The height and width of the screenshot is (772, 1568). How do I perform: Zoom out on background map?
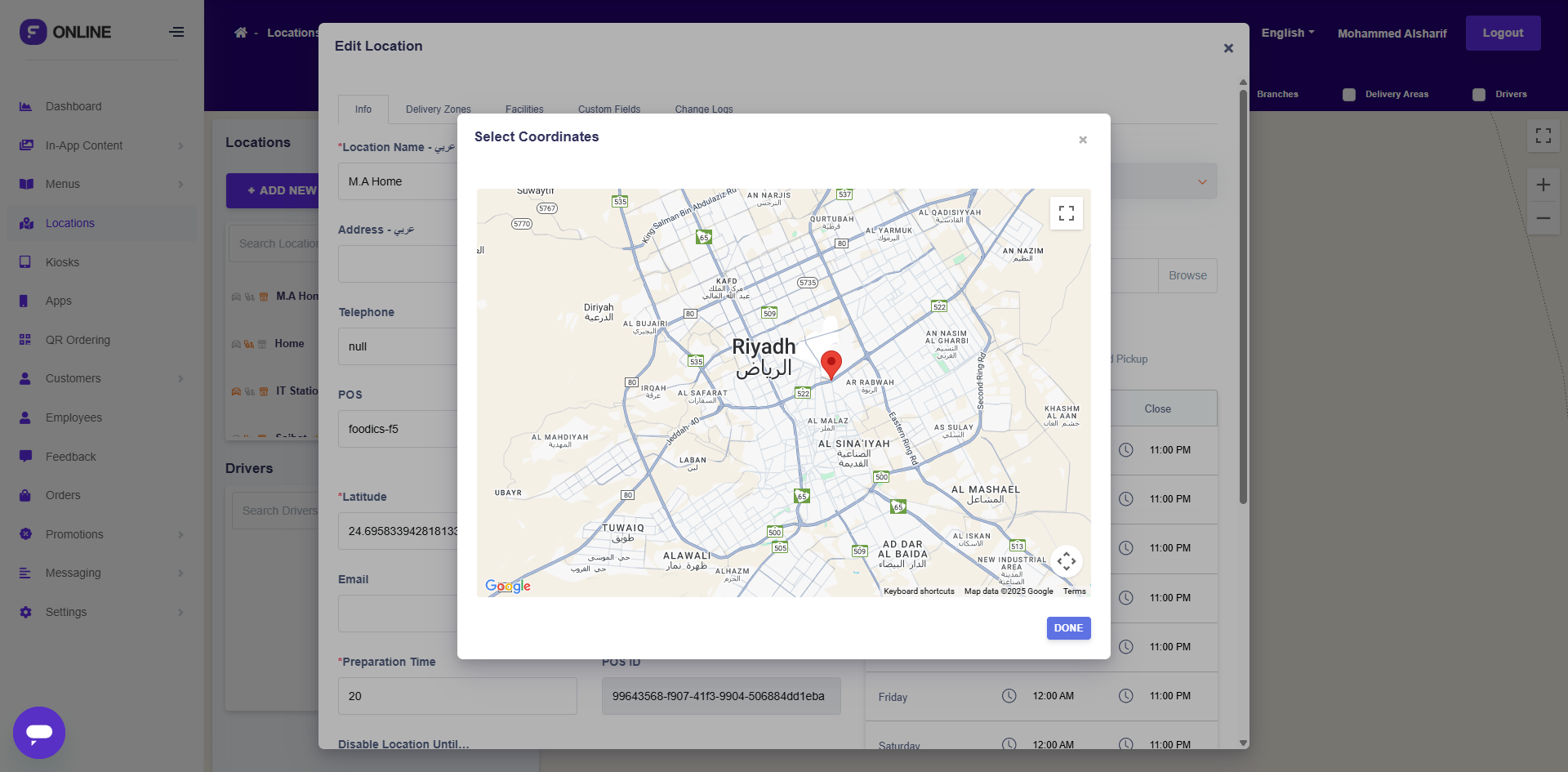pyautogui.click(x=1543, y=218)
